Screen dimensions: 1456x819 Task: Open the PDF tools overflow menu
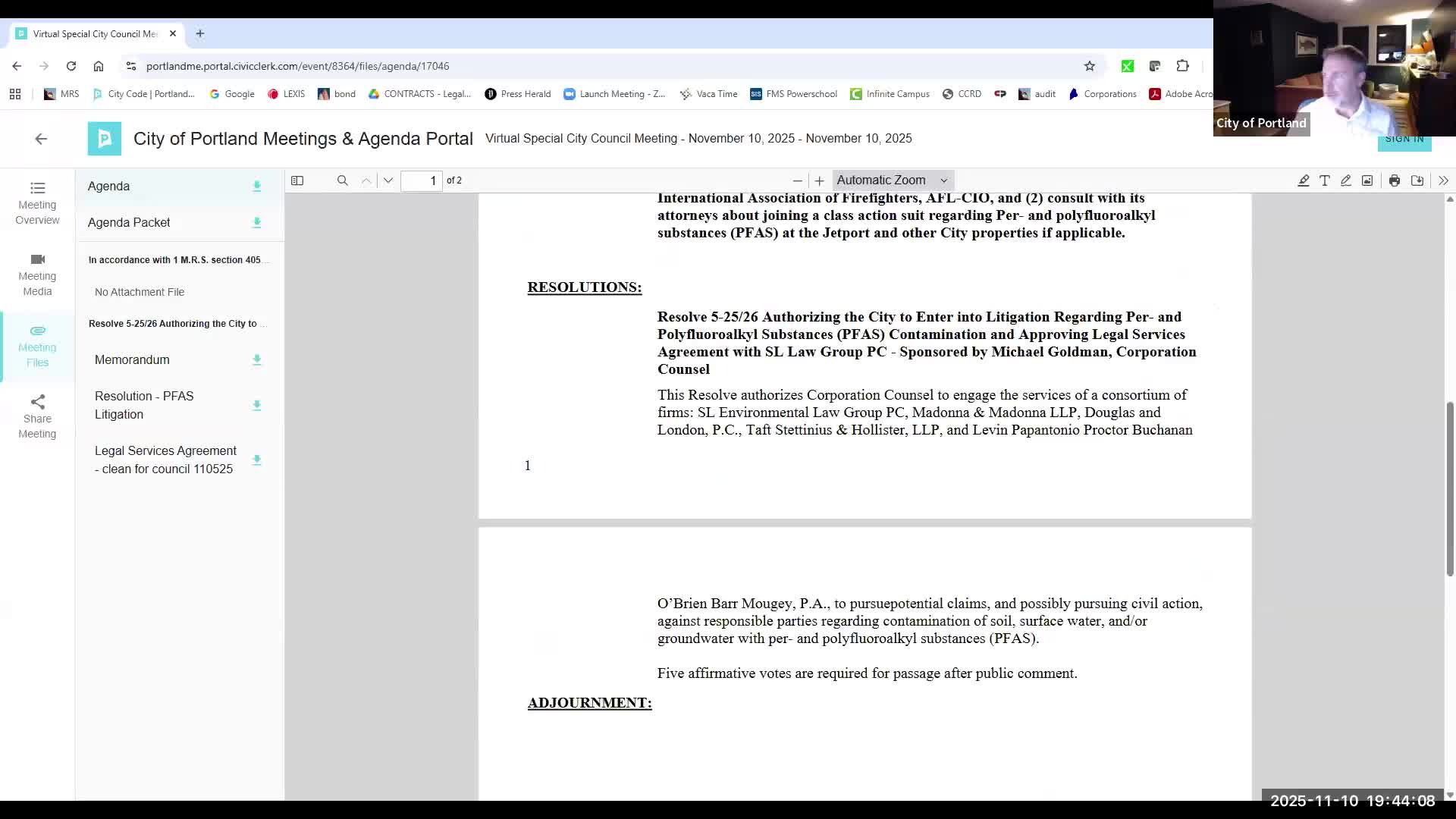tap(1442, 180)
